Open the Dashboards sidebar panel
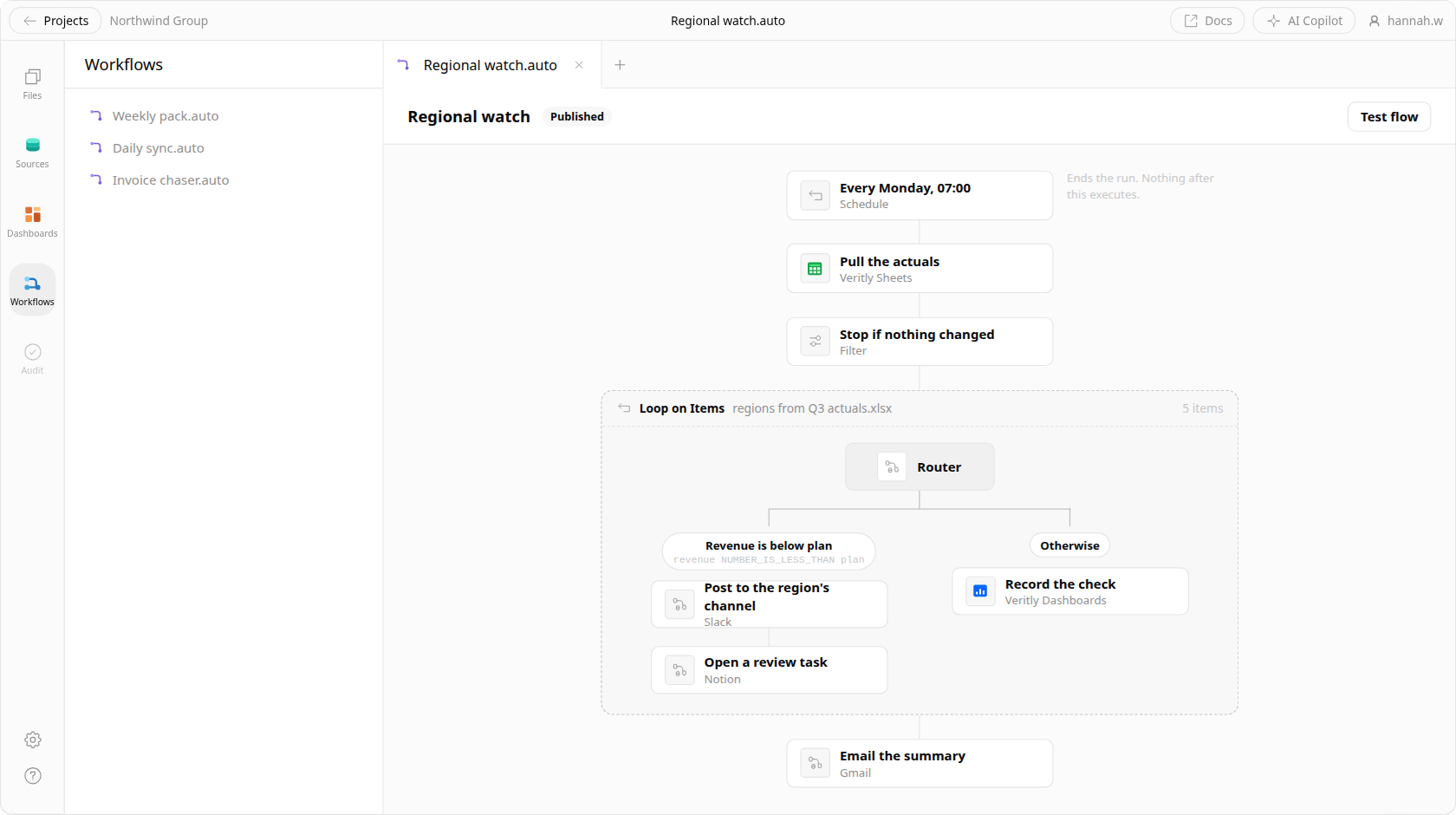The image size is (1456, 815). click(32, 221)
